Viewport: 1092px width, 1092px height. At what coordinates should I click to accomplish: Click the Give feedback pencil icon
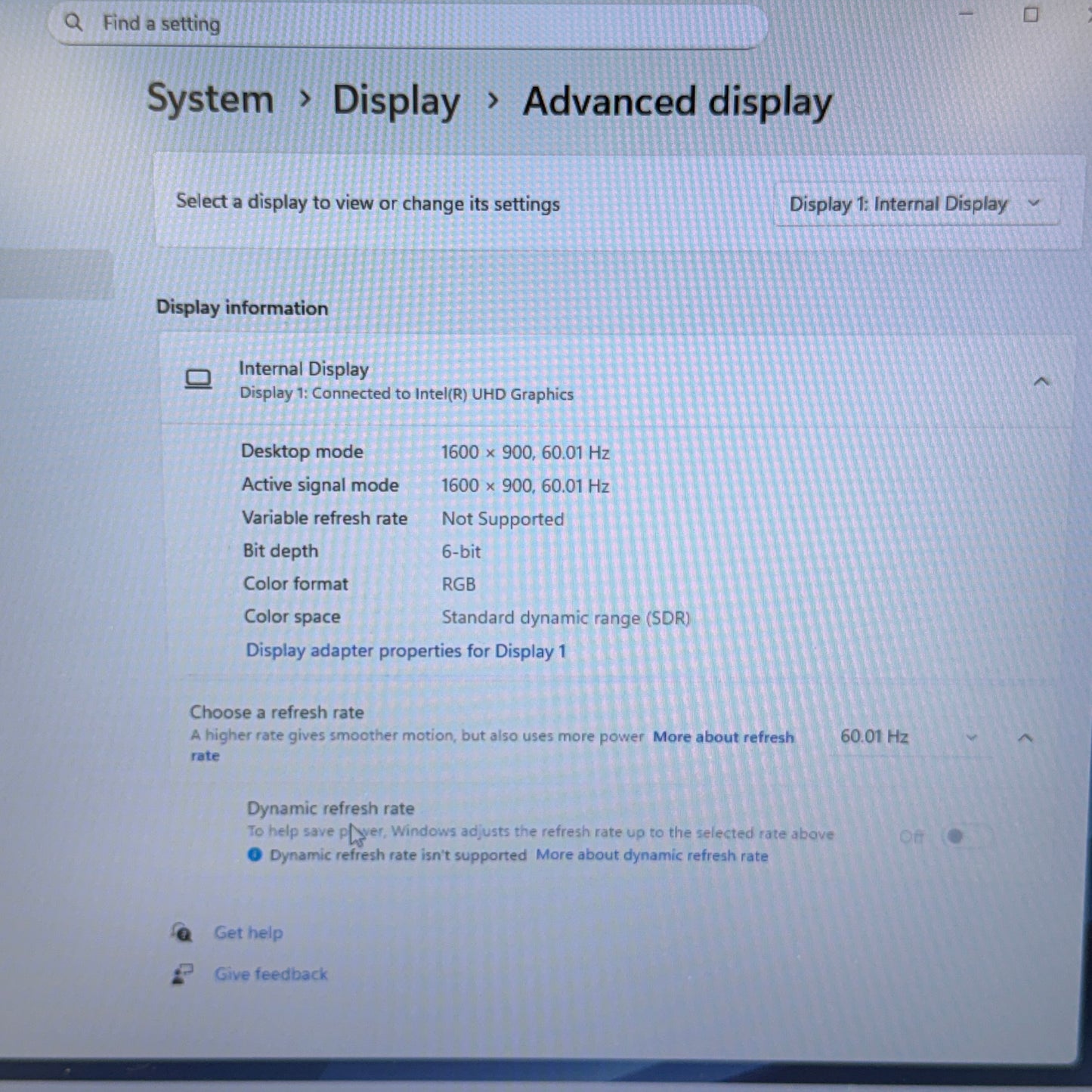pos(181,974)
